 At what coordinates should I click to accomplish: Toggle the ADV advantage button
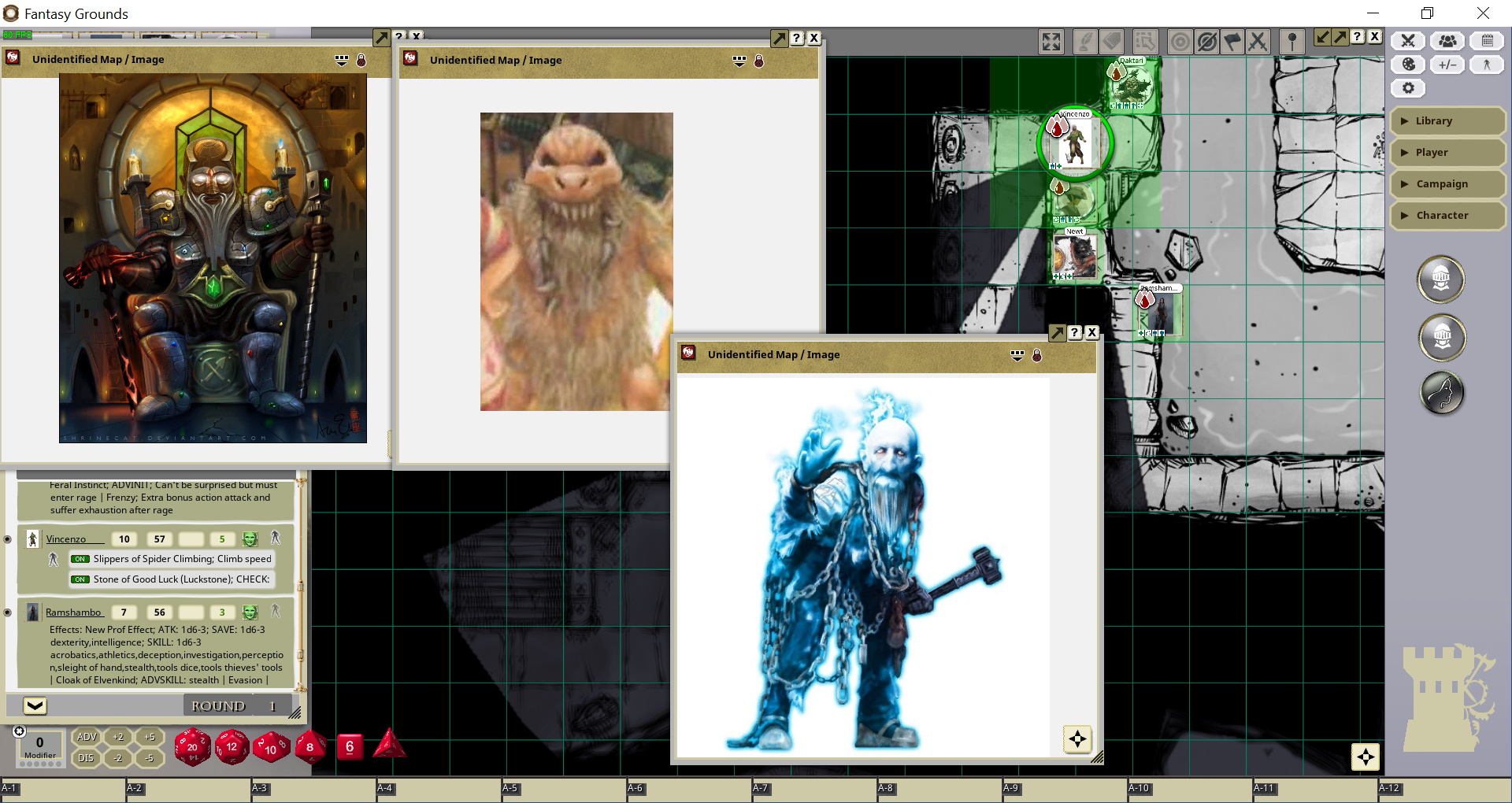87,737
